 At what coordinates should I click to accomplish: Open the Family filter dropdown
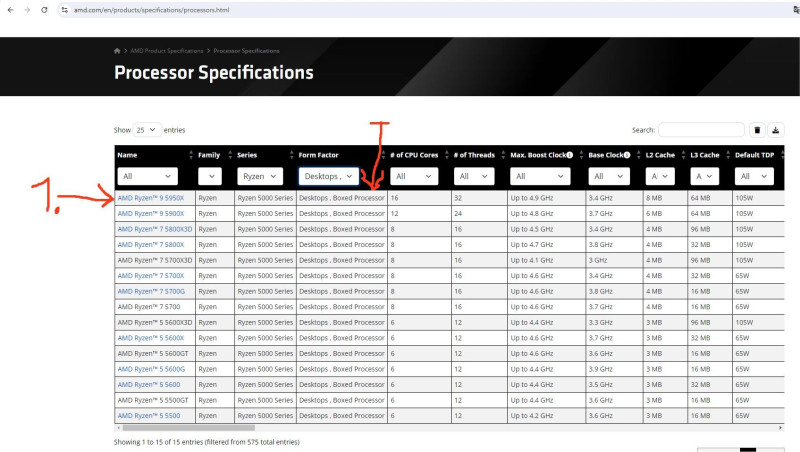(210, 176)
